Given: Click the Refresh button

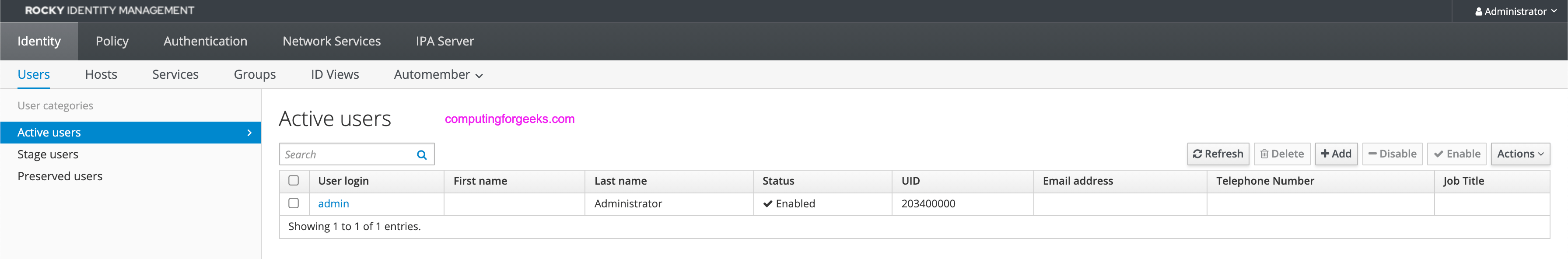Looking at the screenshot, I should coord(1218,154).
